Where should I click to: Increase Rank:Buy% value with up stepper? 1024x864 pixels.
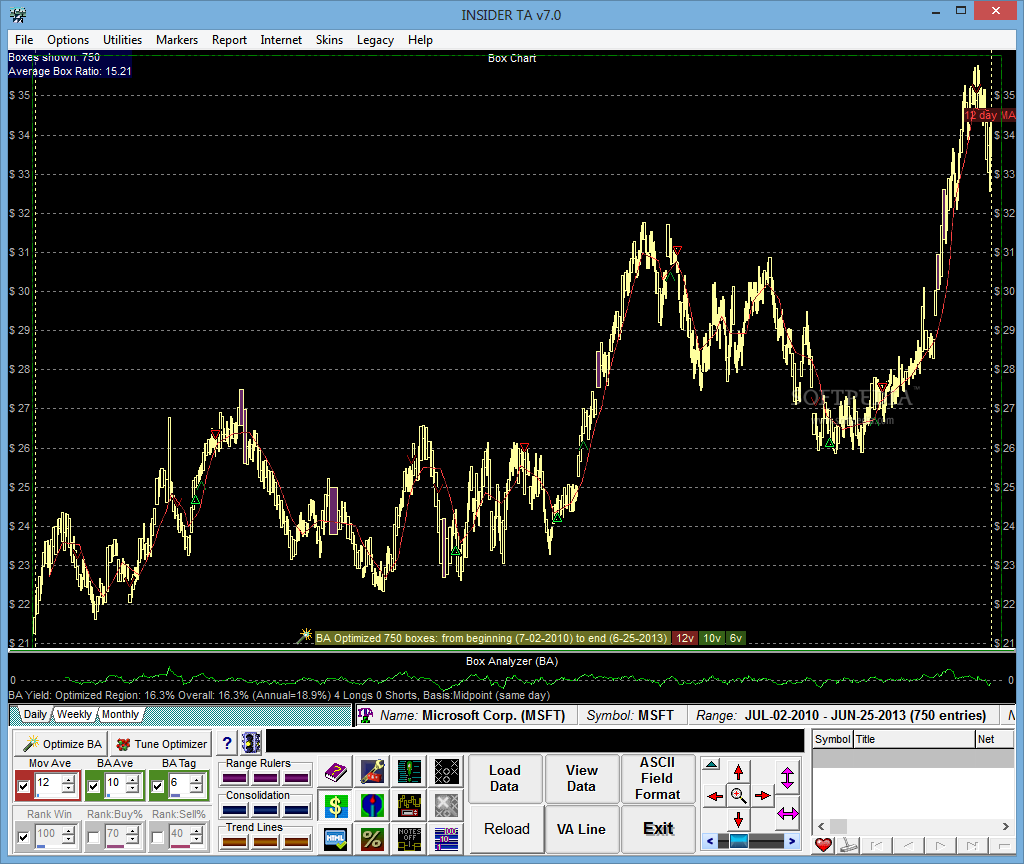(x=133, y=831)
